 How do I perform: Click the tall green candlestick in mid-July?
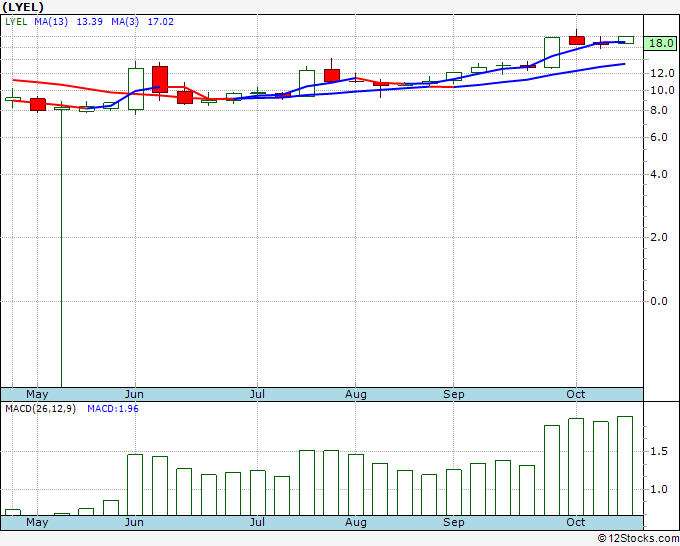click(x=307, y=83)
